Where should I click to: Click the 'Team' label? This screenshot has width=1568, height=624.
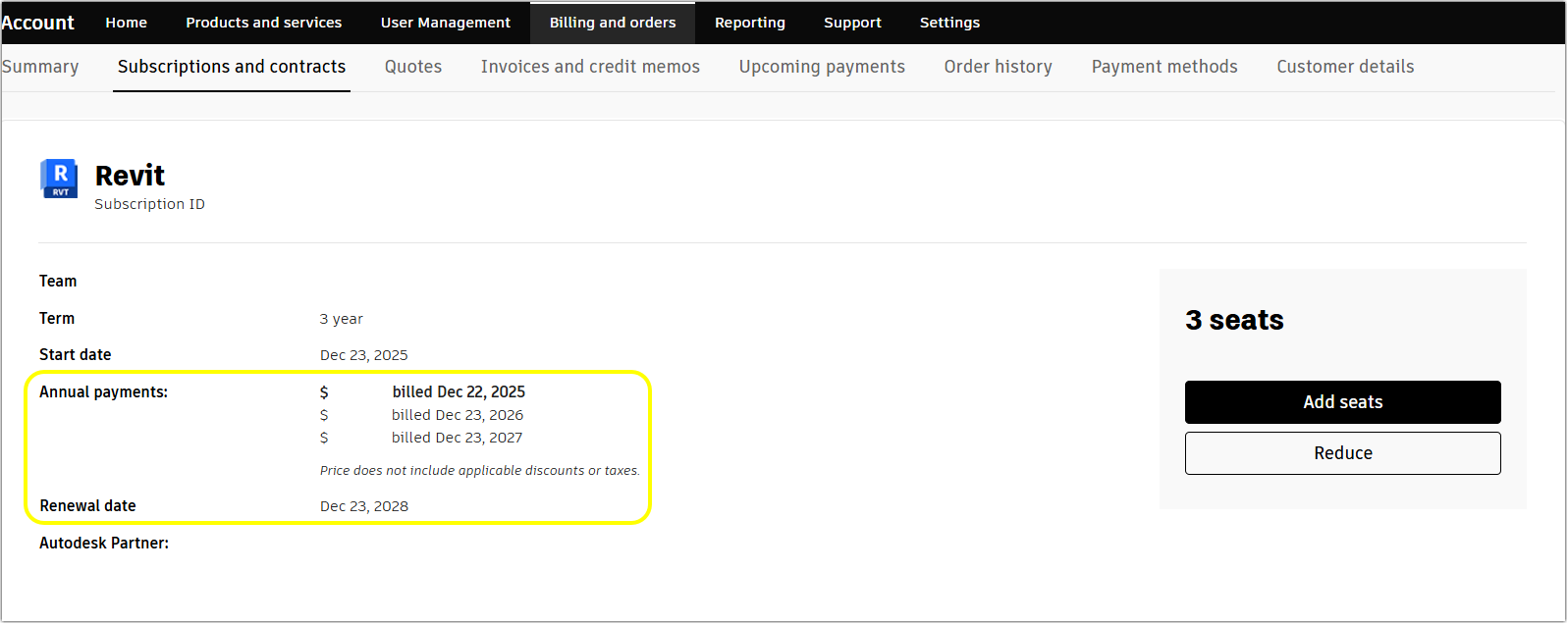pyautogui.click(x=58, y=281)
